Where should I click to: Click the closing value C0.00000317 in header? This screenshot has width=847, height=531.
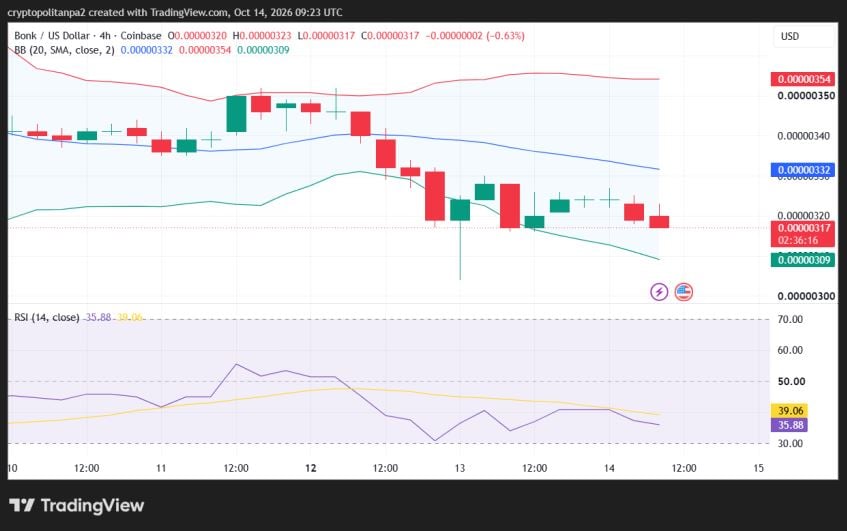tap(390, 36)
